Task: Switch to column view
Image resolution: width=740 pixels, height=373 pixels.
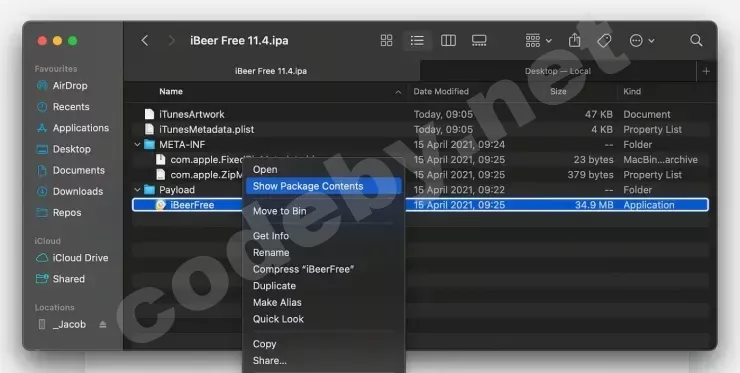Action: click(448, 41)
